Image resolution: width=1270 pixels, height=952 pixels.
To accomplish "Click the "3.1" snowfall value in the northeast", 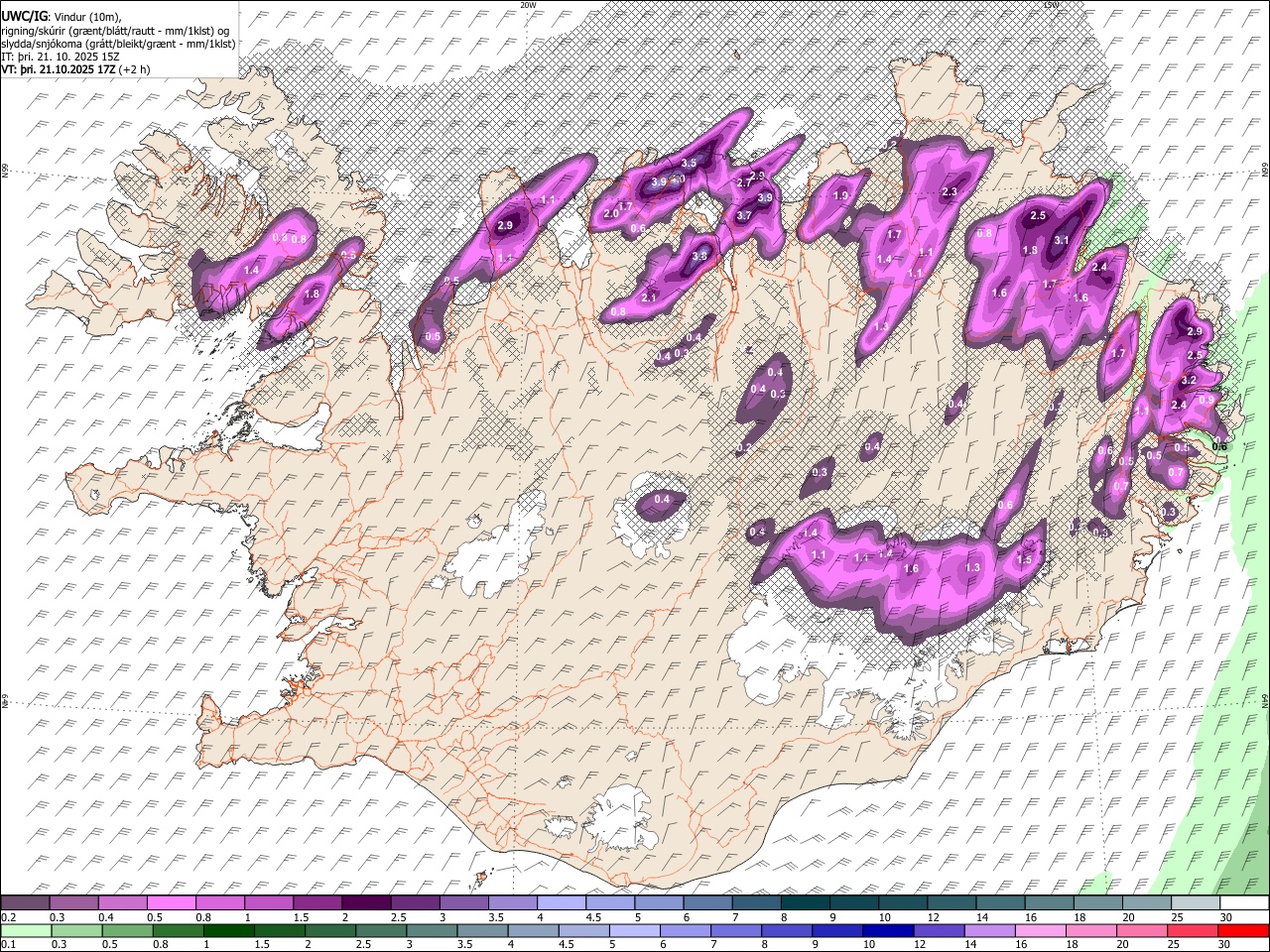I will coord(1062,240).
